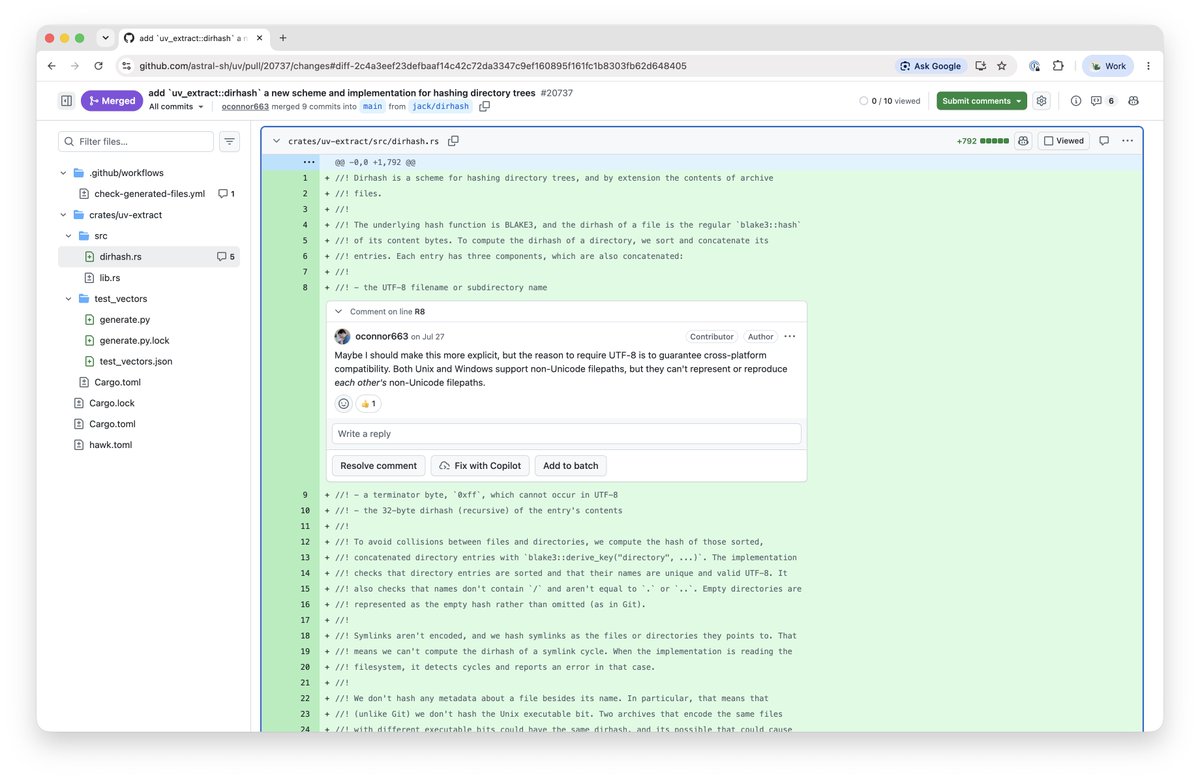The height and width of the screenshot is (780, 1200).
Task: Collapse the file tree sidebar panel icon
Action: click(66, 101)
